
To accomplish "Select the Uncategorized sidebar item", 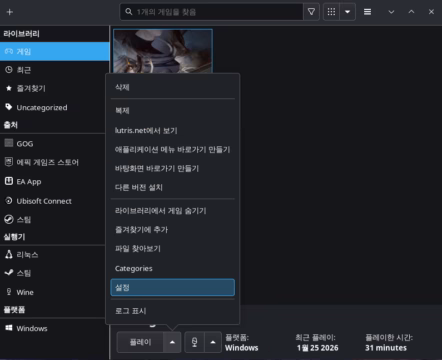I will tap(55, 107).
